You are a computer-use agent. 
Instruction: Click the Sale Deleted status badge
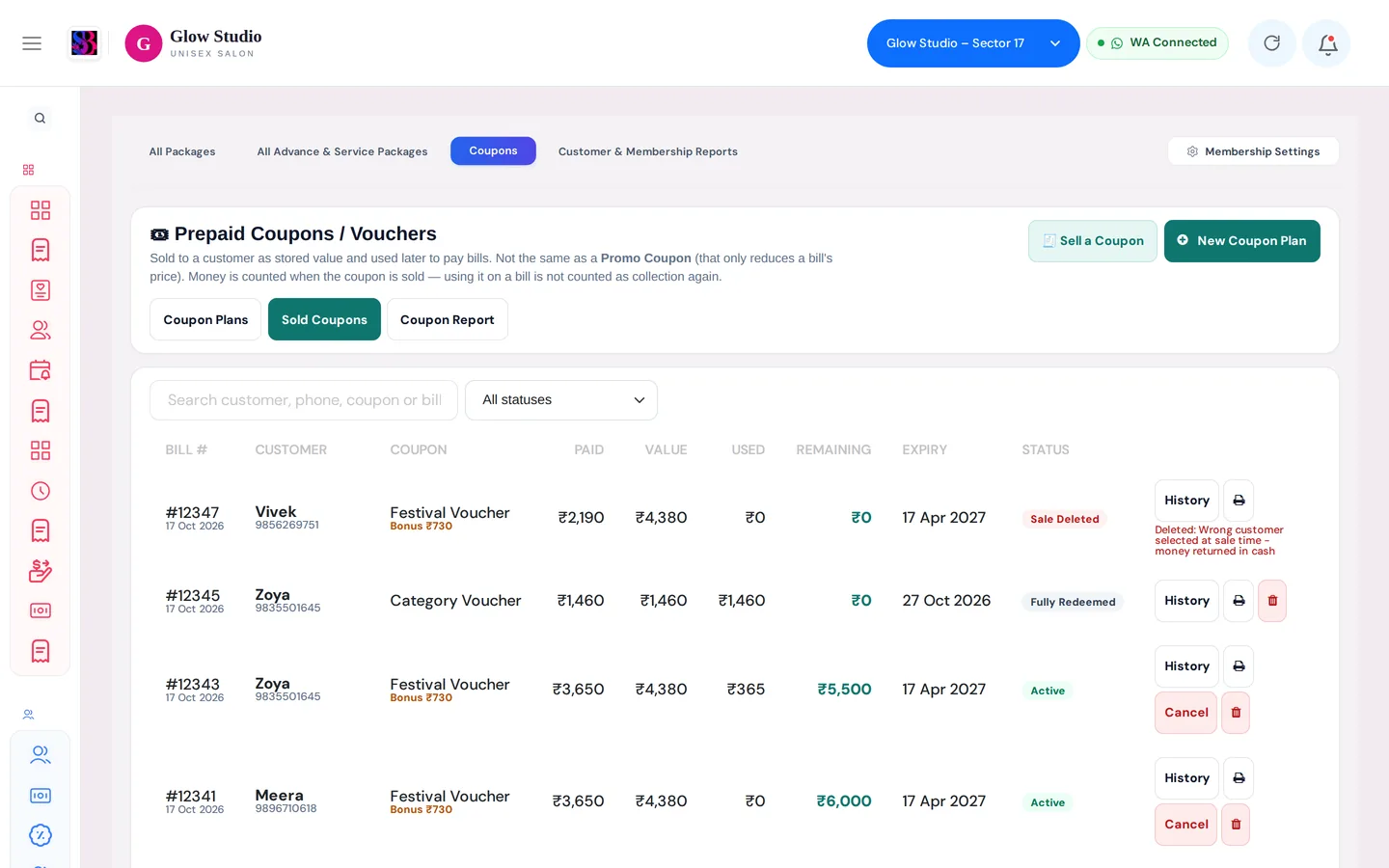1064,519
